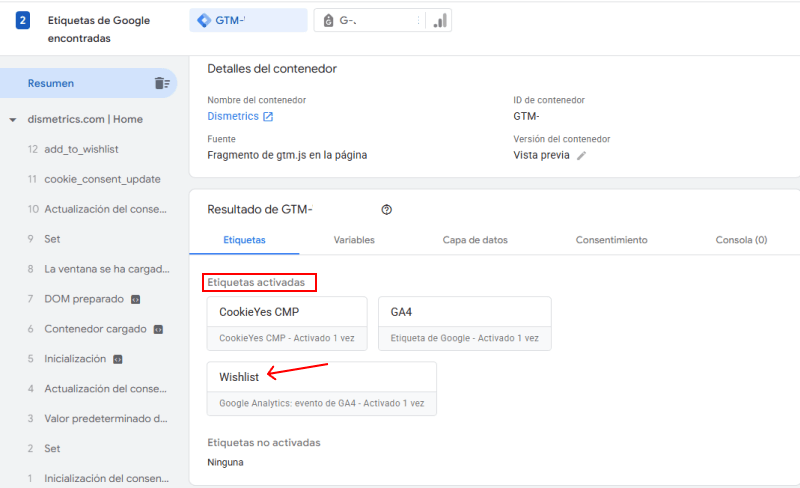
Task: Open the Wishlist tag card
Action: click(x=321, y=388)
